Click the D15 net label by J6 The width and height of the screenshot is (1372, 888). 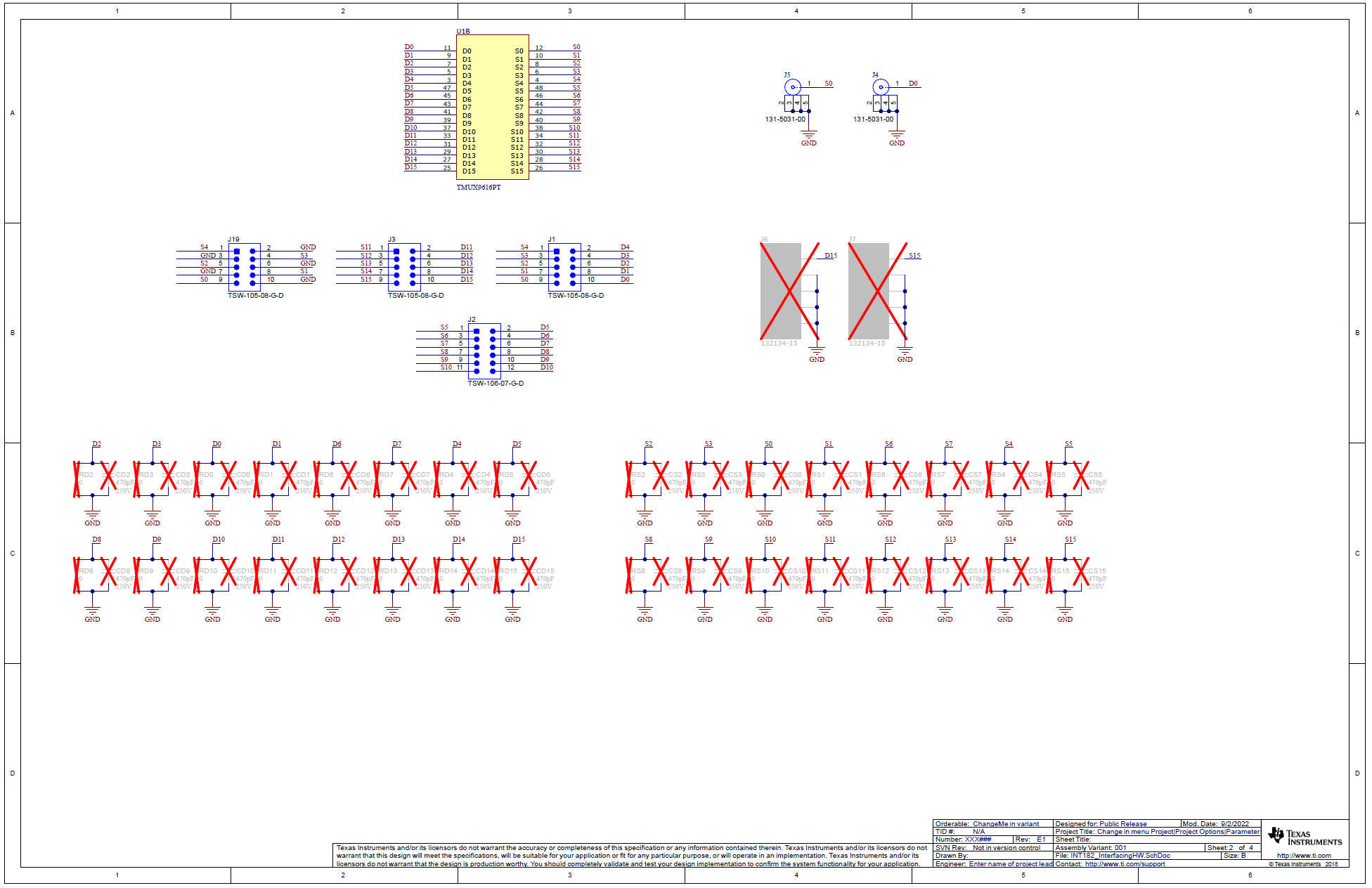click(831, 256)
